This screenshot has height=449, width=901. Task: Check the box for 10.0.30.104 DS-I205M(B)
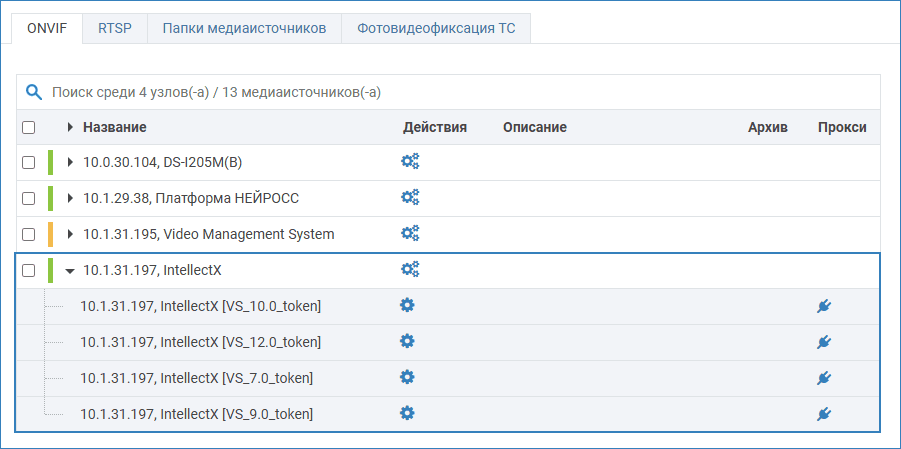click(x=29, y=162)
